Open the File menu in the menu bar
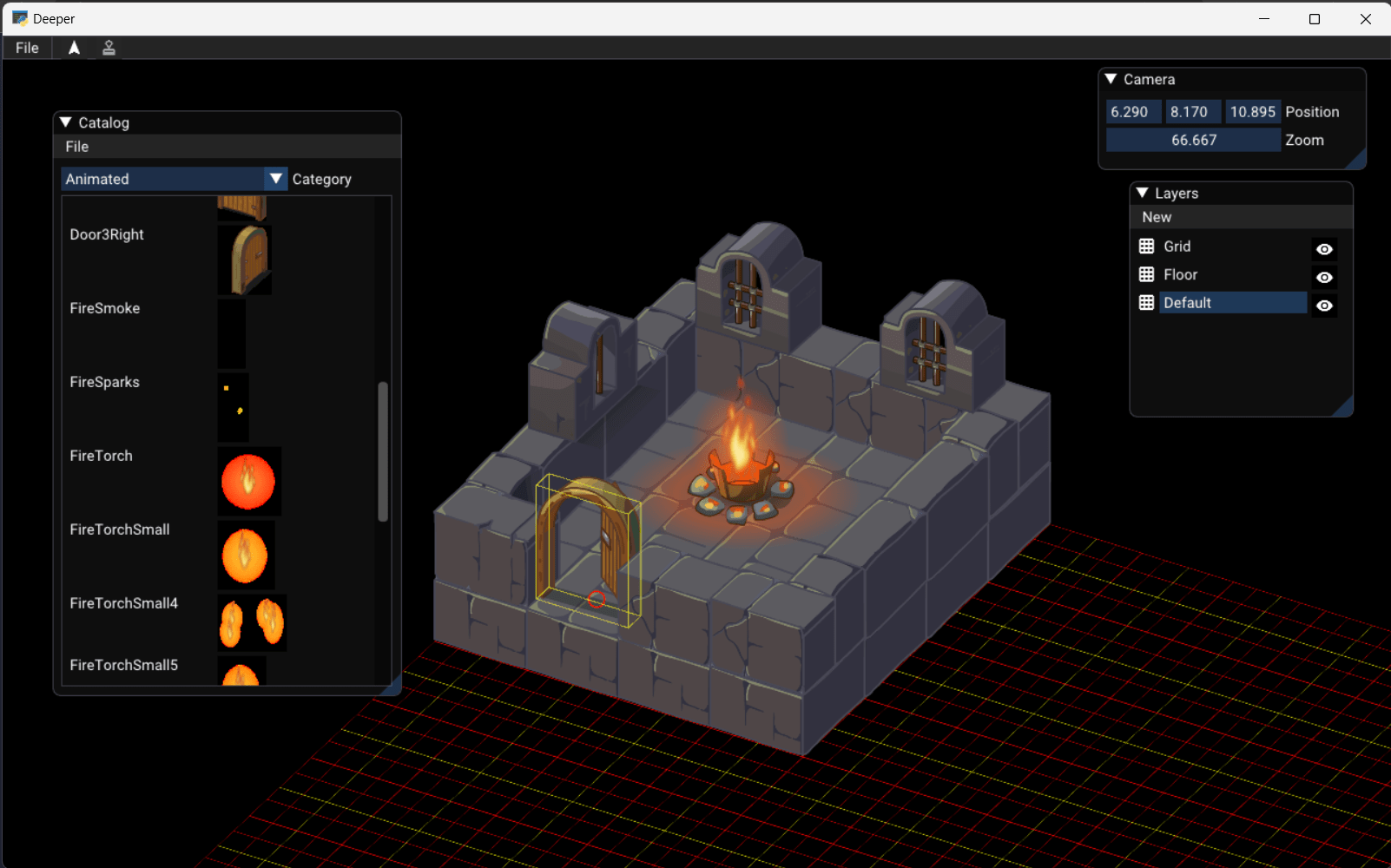 (26, 48)
